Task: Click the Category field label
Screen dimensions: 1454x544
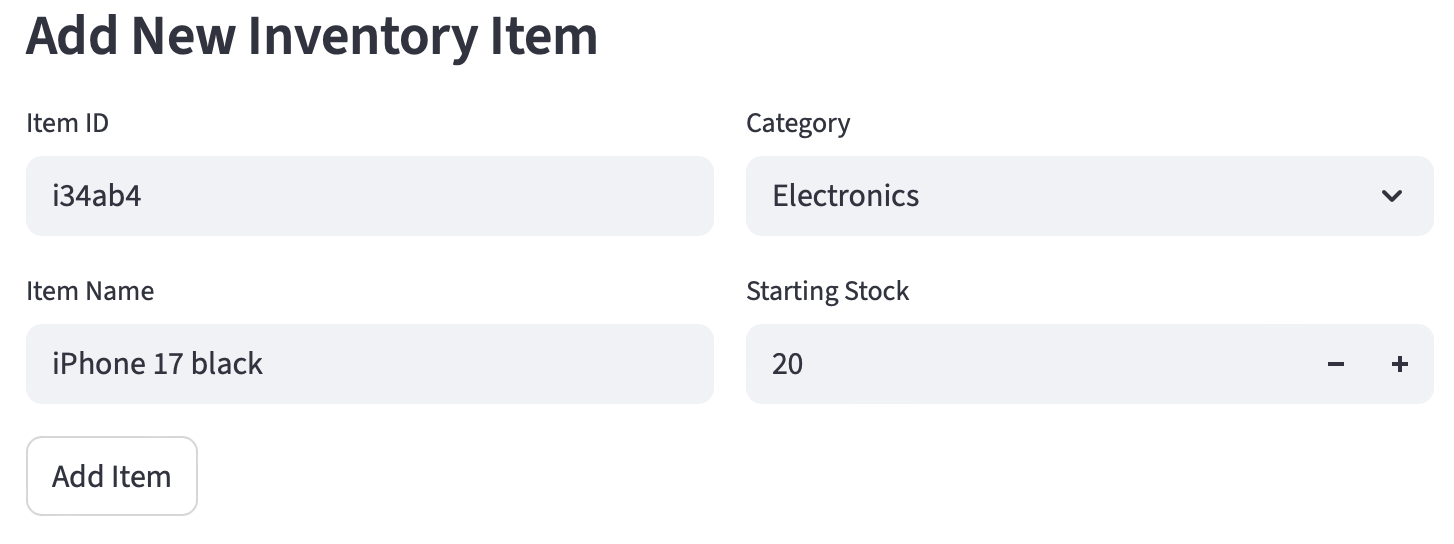Action: [x=798, y=124]
